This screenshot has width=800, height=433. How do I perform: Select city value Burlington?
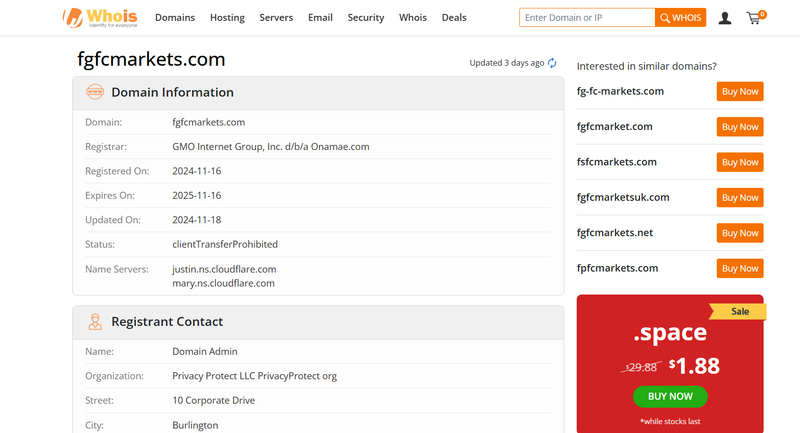pos(195,425)
